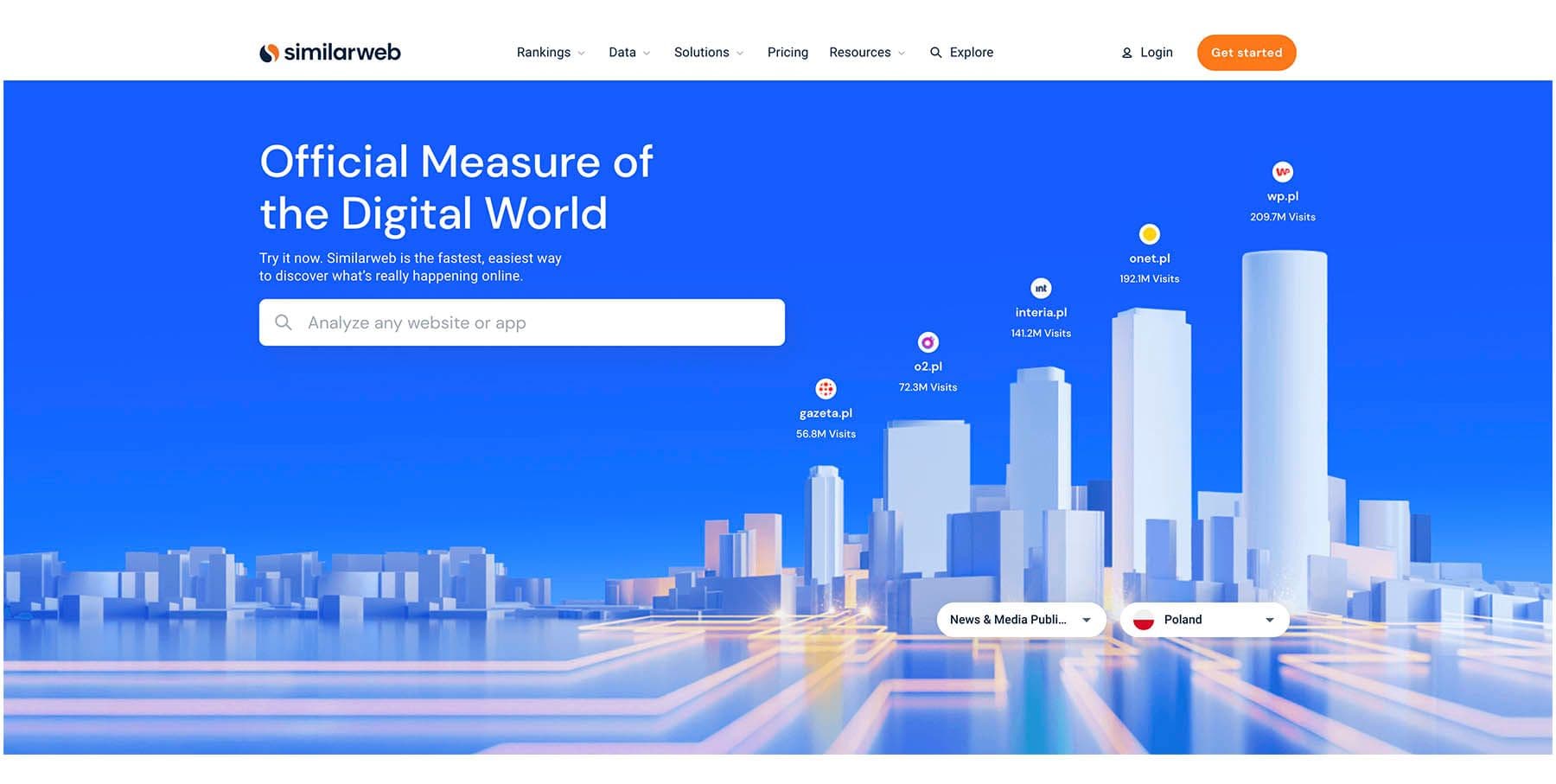Open the News & Media Publishers category dropdown

[x=1021, y=620]
